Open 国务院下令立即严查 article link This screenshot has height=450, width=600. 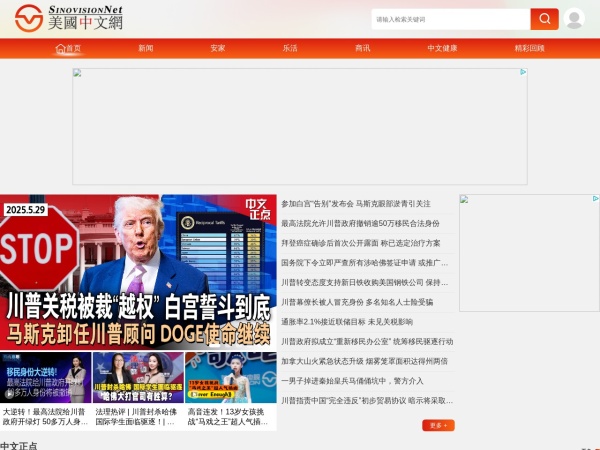pyautogui.click(x=365, y=262)
